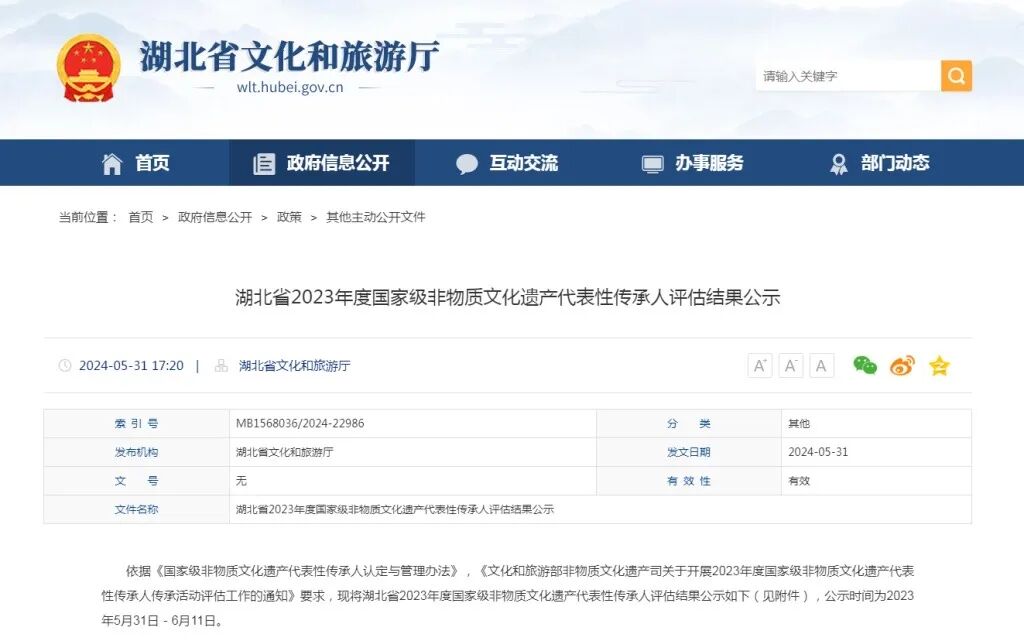Share the article via Weibo icon
The height and width of the screenshot is (641, 1024).
pos(903,366)
